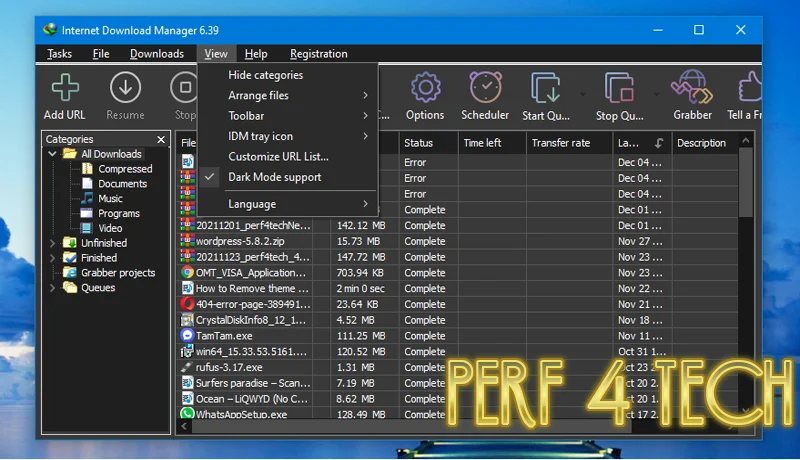The image size is (800, 460).
Task: Click the vertical scrollbar thumb
Action: (746, 182)
